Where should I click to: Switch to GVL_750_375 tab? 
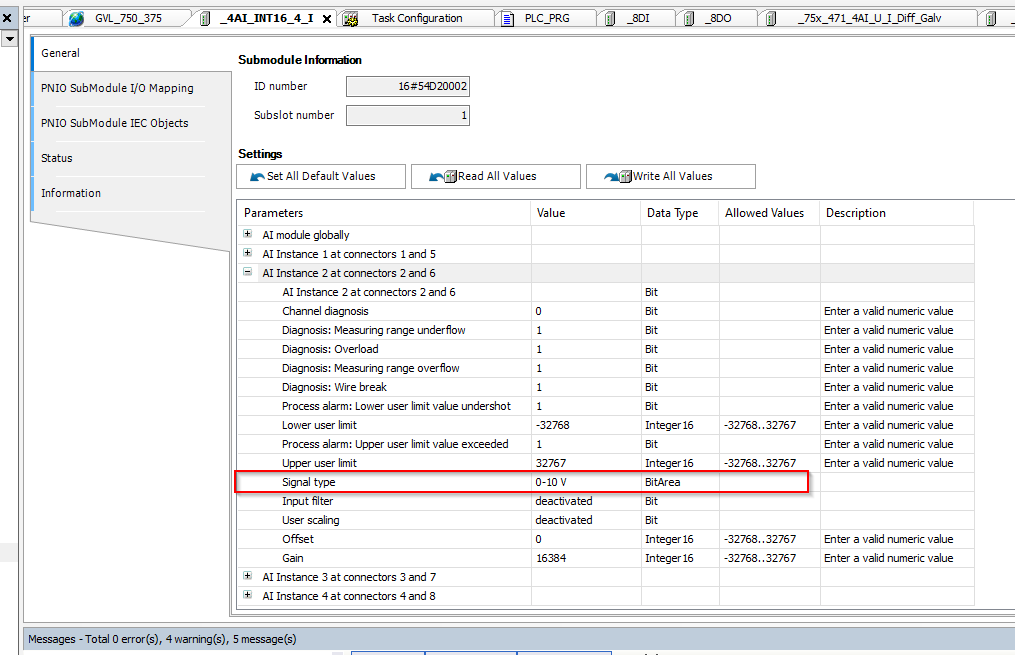coord(128,18)
